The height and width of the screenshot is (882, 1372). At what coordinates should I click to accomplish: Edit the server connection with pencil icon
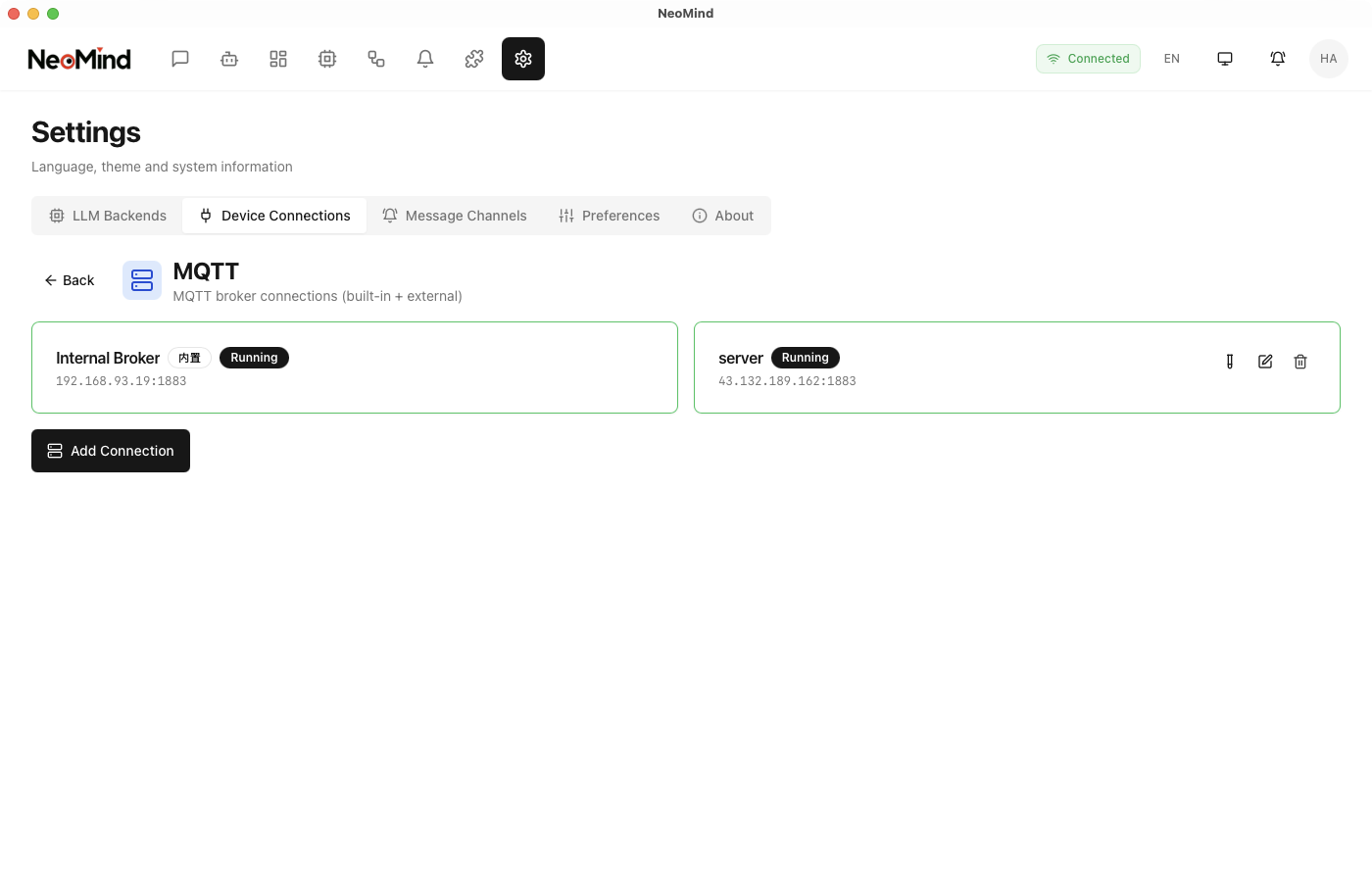[1265, 361]
